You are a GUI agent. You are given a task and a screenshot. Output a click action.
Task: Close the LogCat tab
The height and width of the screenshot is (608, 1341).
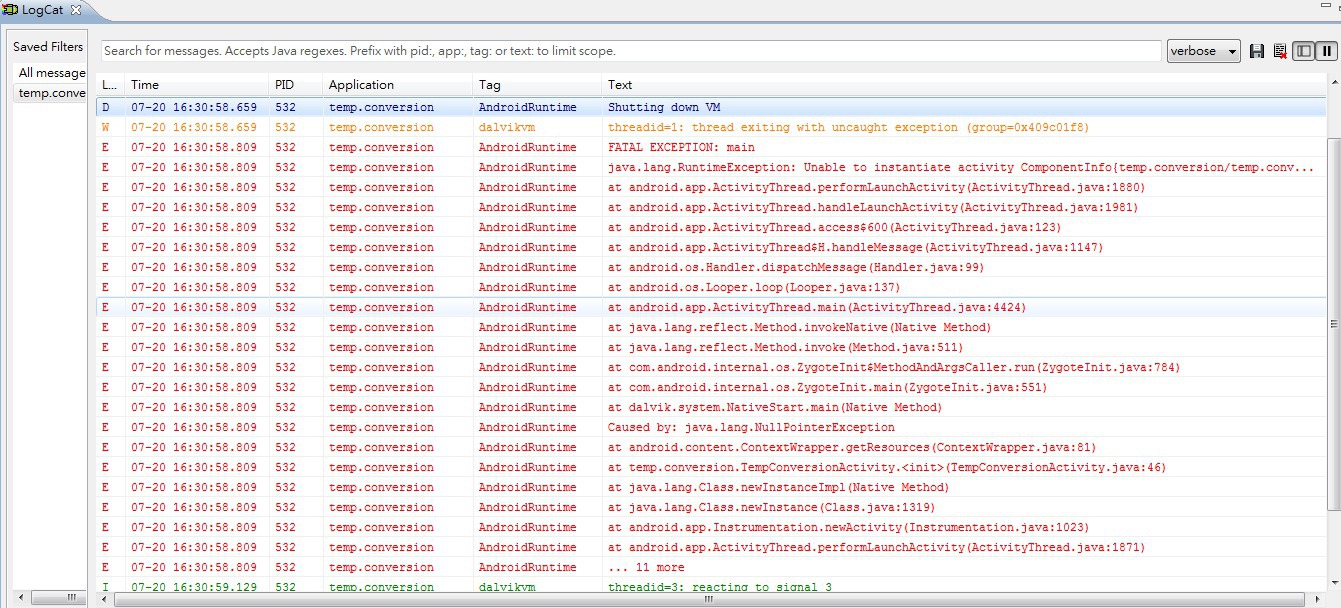(x=76, y=10)
